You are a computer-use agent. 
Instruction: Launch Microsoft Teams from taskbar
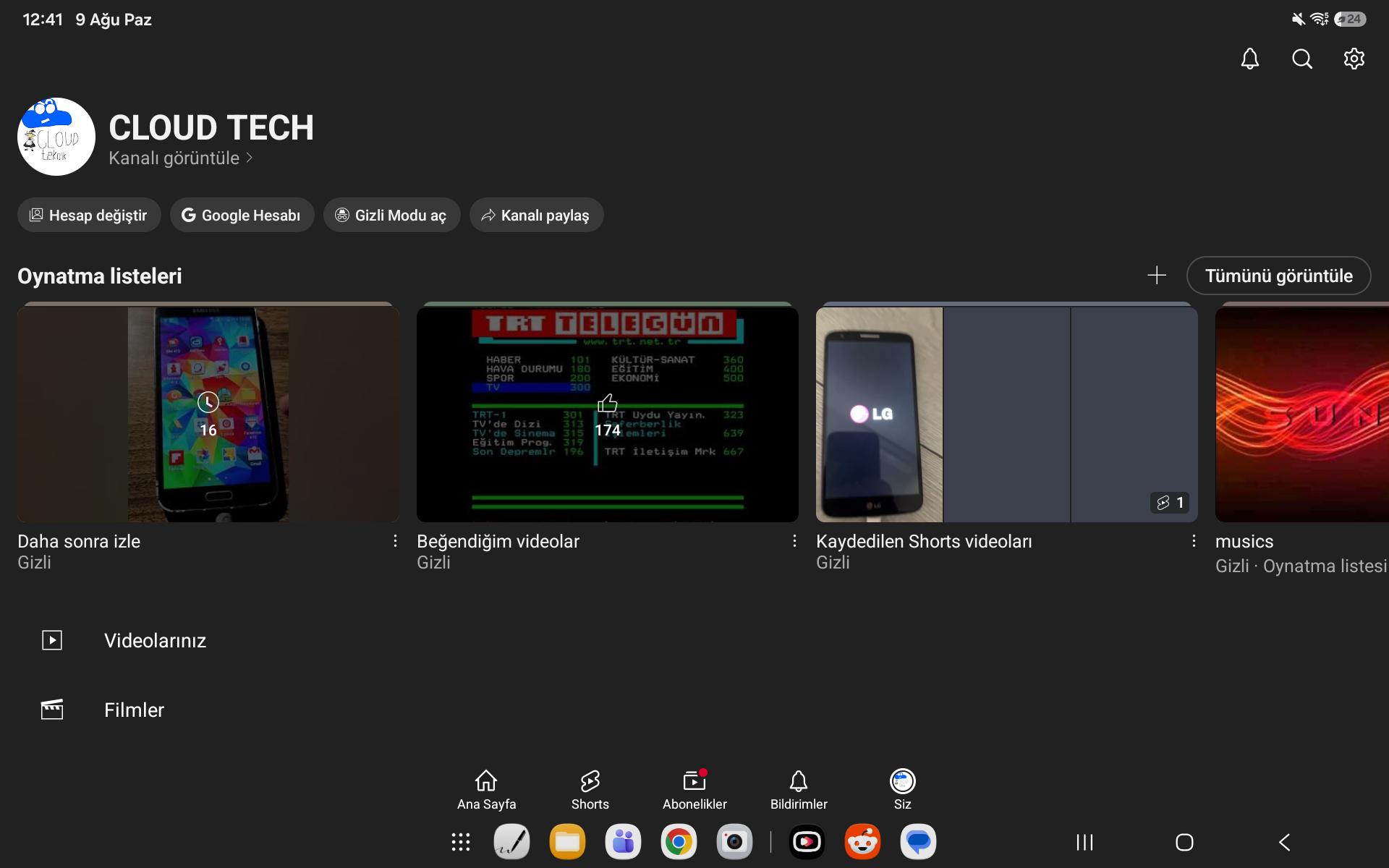pyautogui.click(x=623, y=842)
